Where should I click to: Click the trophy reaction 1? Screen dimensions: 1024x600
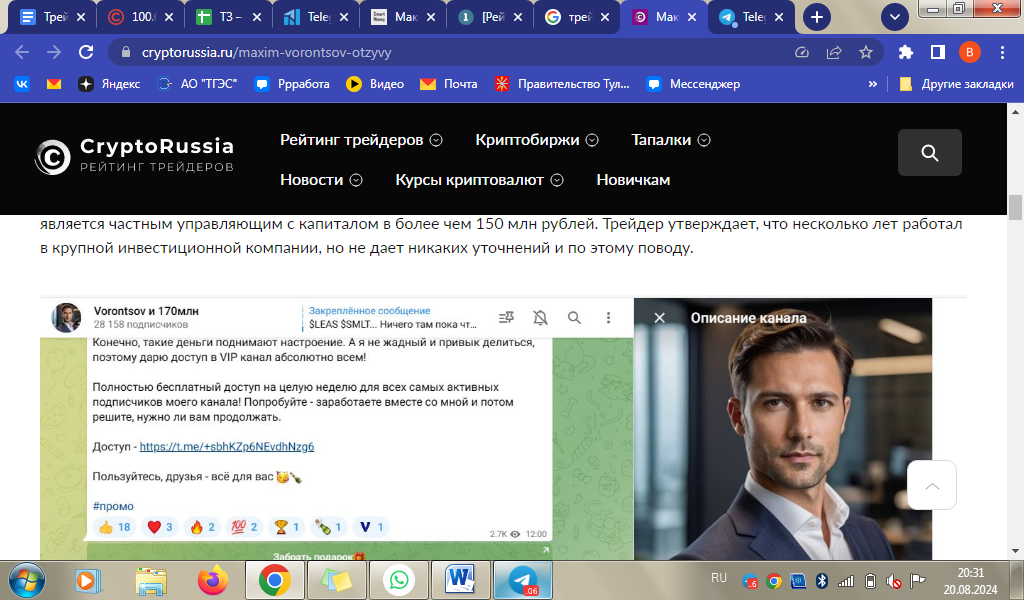(x=287, y=527)
